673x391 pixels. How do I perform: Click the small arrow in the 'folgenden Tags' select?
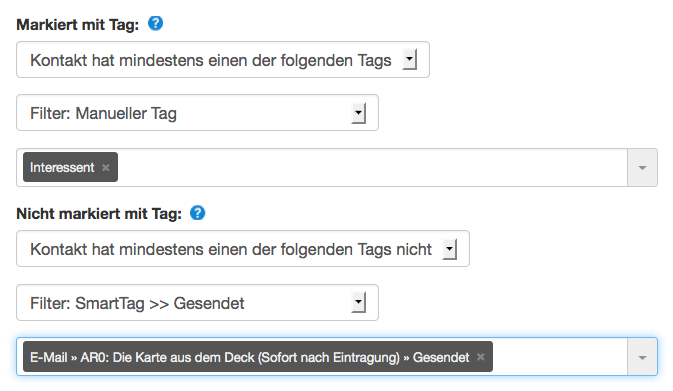[409, 60]
